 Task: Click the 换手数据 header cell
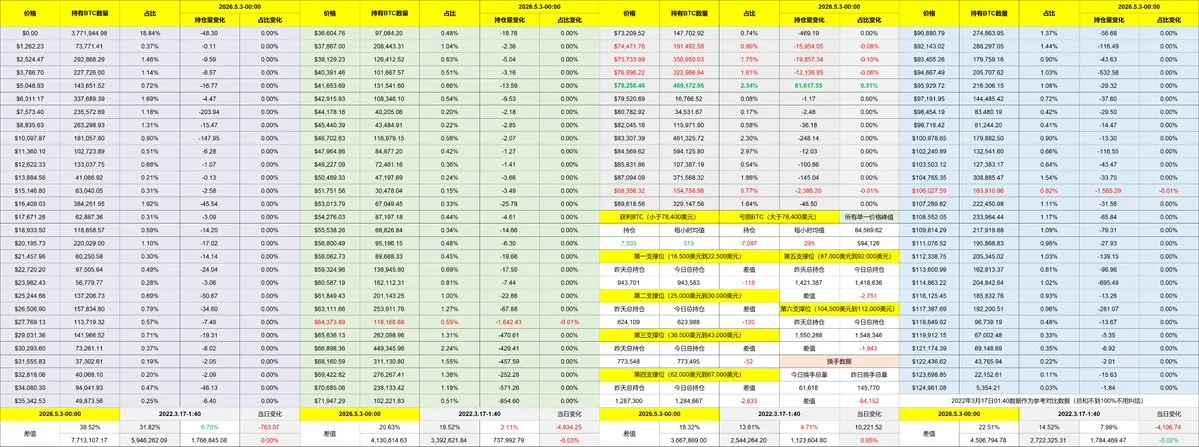840,360
